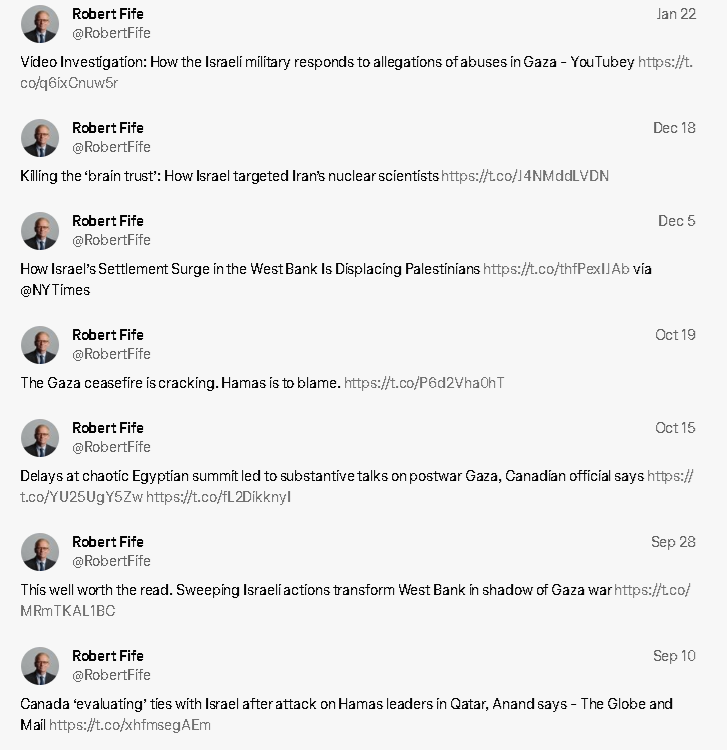Click the Oct 19 tweet date
This screenshot has height=750, width=727.
(x=675, y=335)
